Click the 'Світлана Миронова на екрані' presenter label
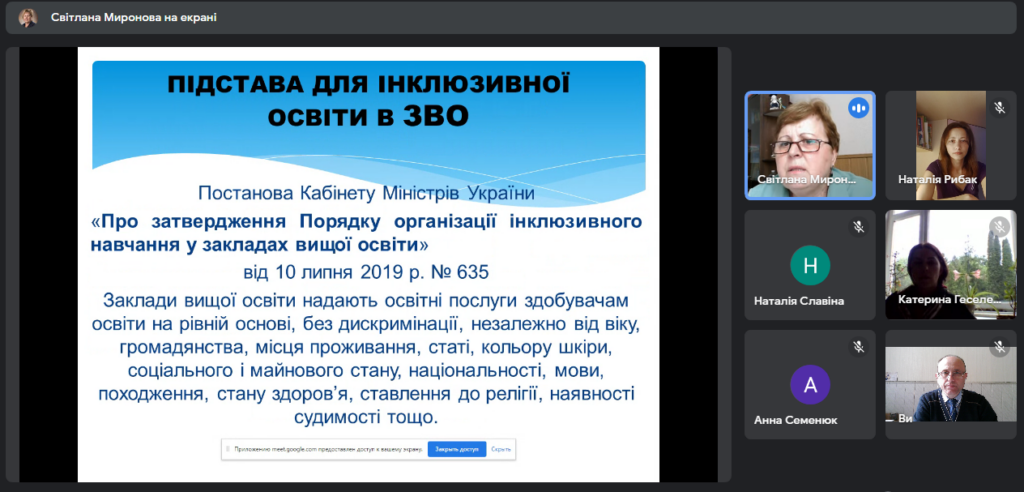The height and width of the screenshot is (492, 1024). pos(133,17)
